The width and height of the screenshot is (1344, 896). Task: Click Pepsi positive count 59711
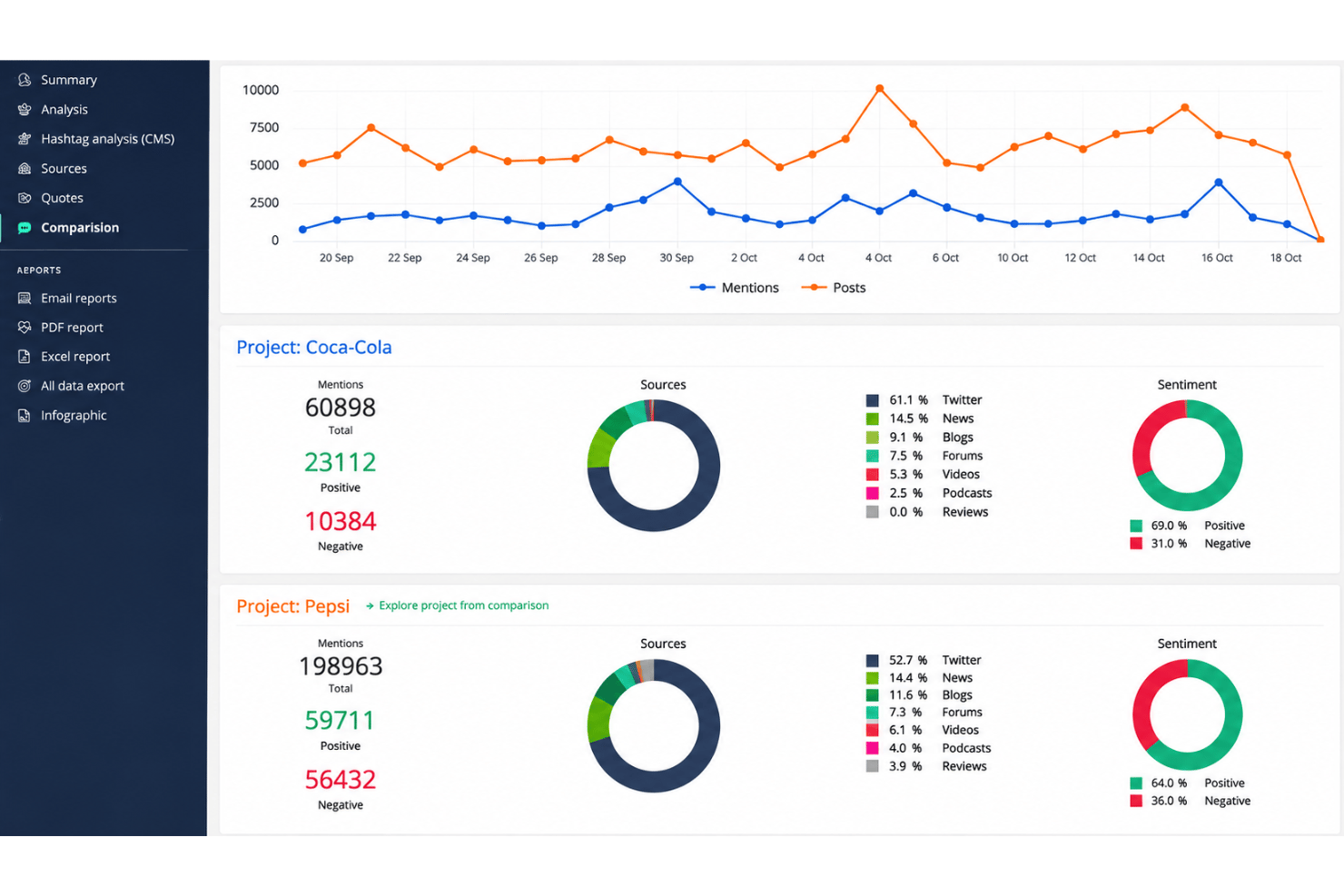tap(341, 721)
